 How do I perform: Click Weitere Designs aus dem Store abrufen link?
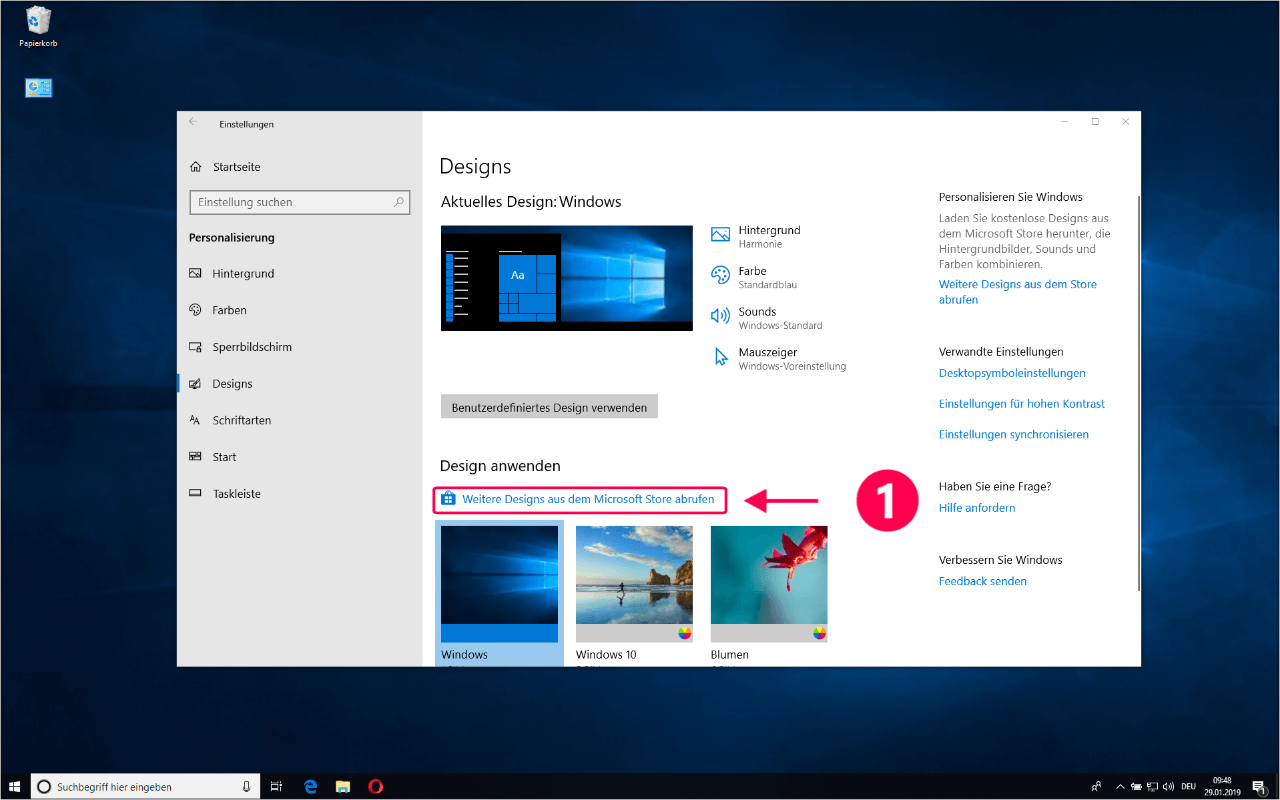pos(1018,292)
